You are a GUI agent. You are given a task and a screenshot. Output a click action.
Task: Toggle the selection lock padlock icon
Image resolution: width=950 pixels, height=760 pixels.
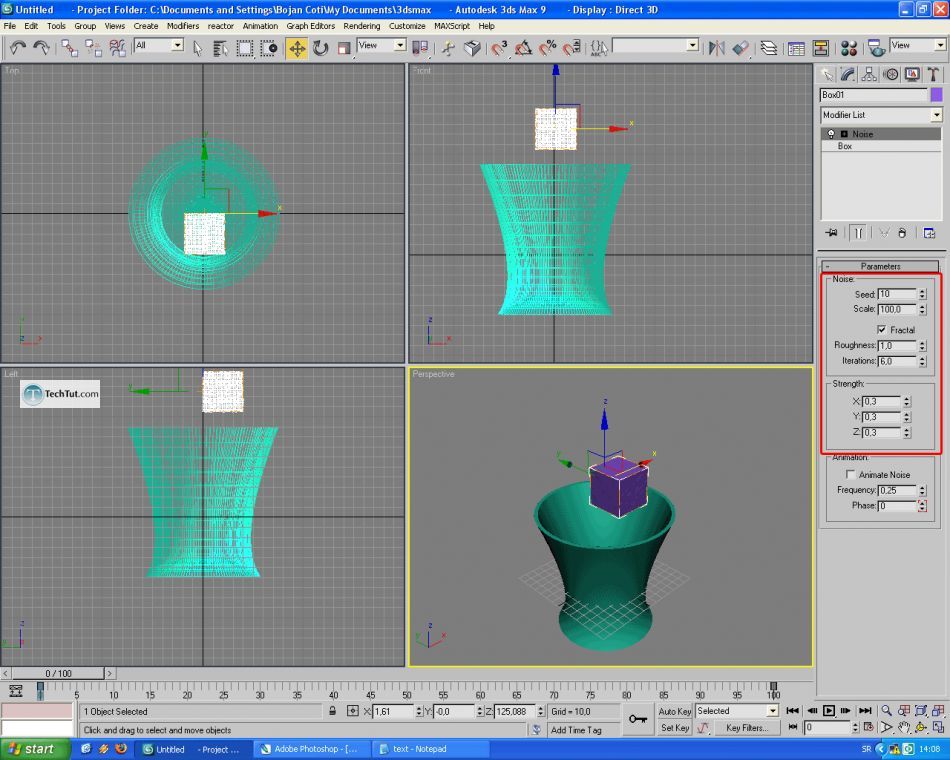(x=331, y=711)
